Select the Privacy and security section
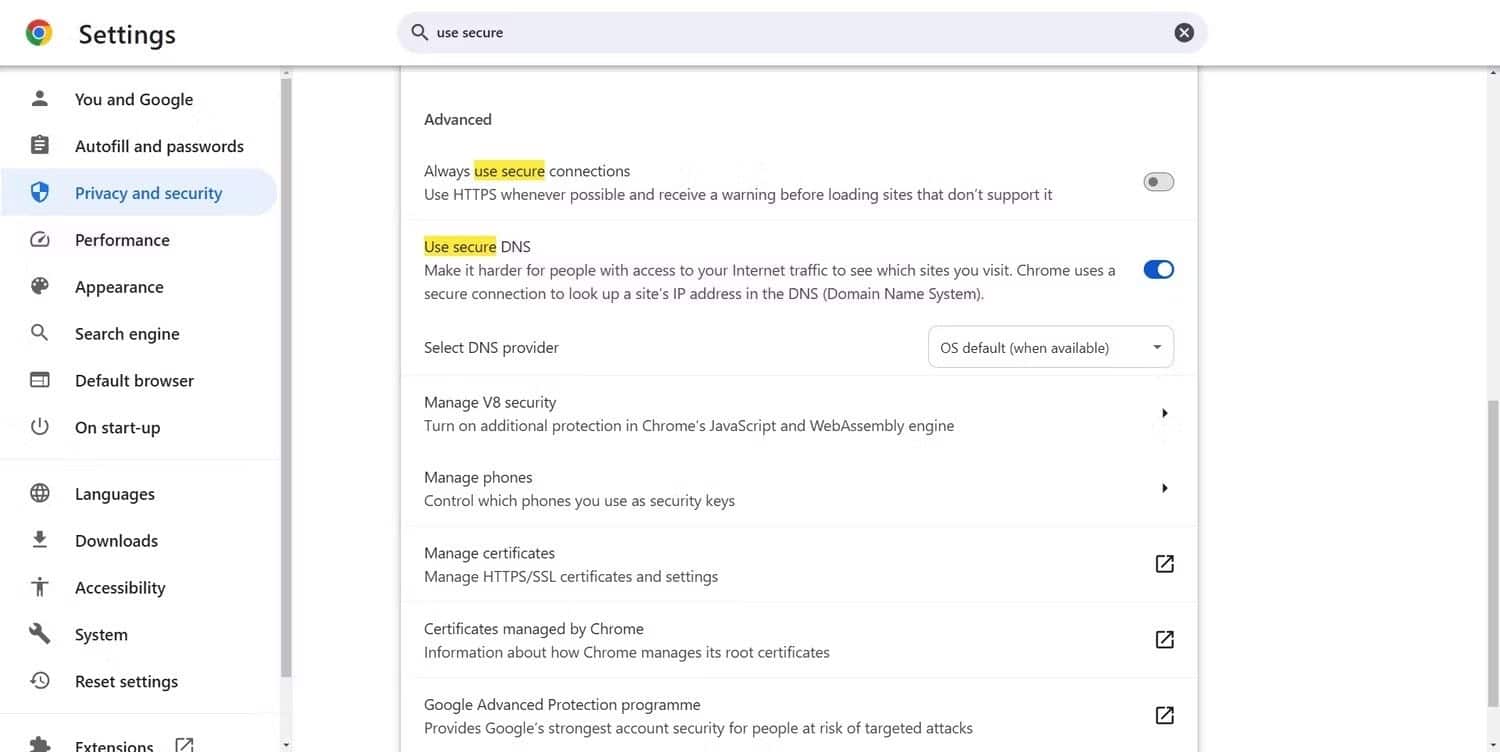The image size is (1500, 752). pyautogui.click(x=138, y=193)
